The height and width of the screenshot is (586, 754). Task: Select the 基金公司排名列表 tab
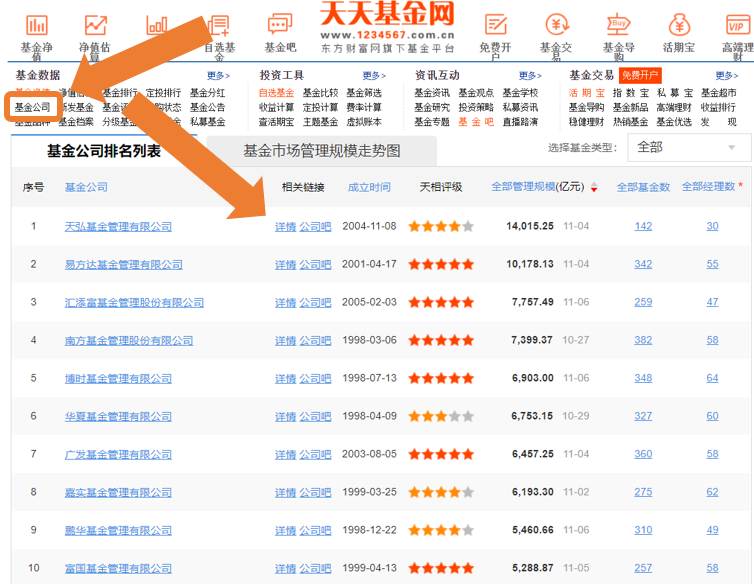point(104,151)
